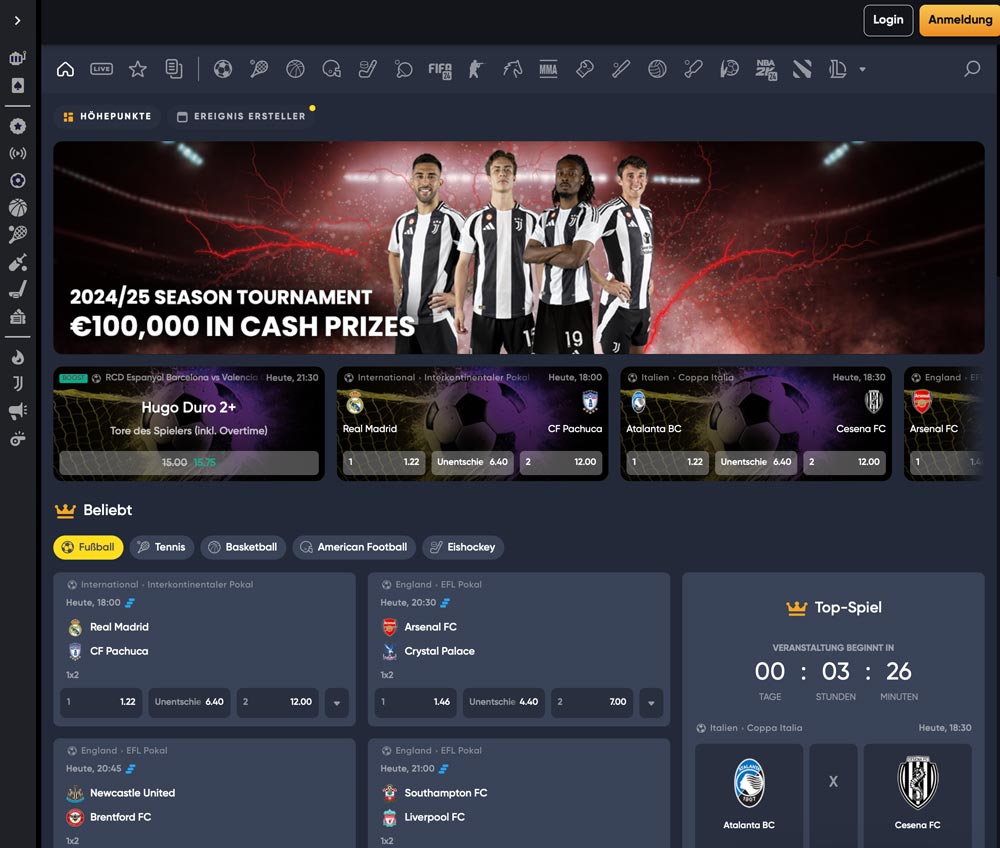Pick odds 1.22 for Atalanta BC in featured card
The height and width of the screenshot is (848, 1000).
tap(668, 462)
